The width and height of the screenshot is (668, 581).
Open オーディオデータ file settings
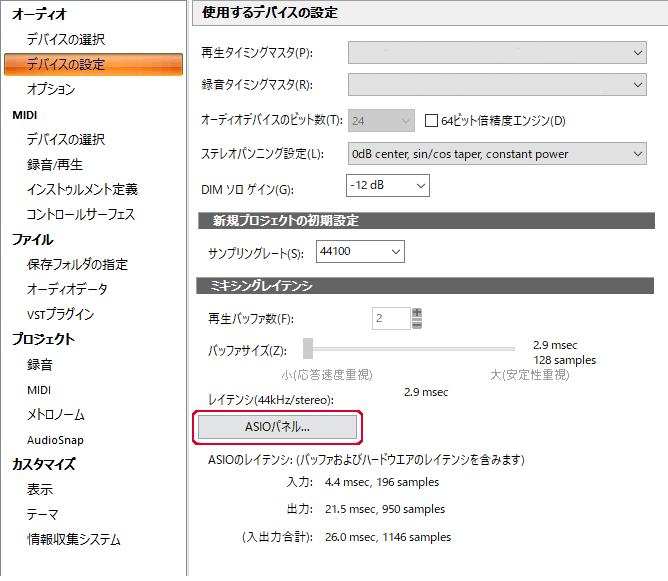67,289
